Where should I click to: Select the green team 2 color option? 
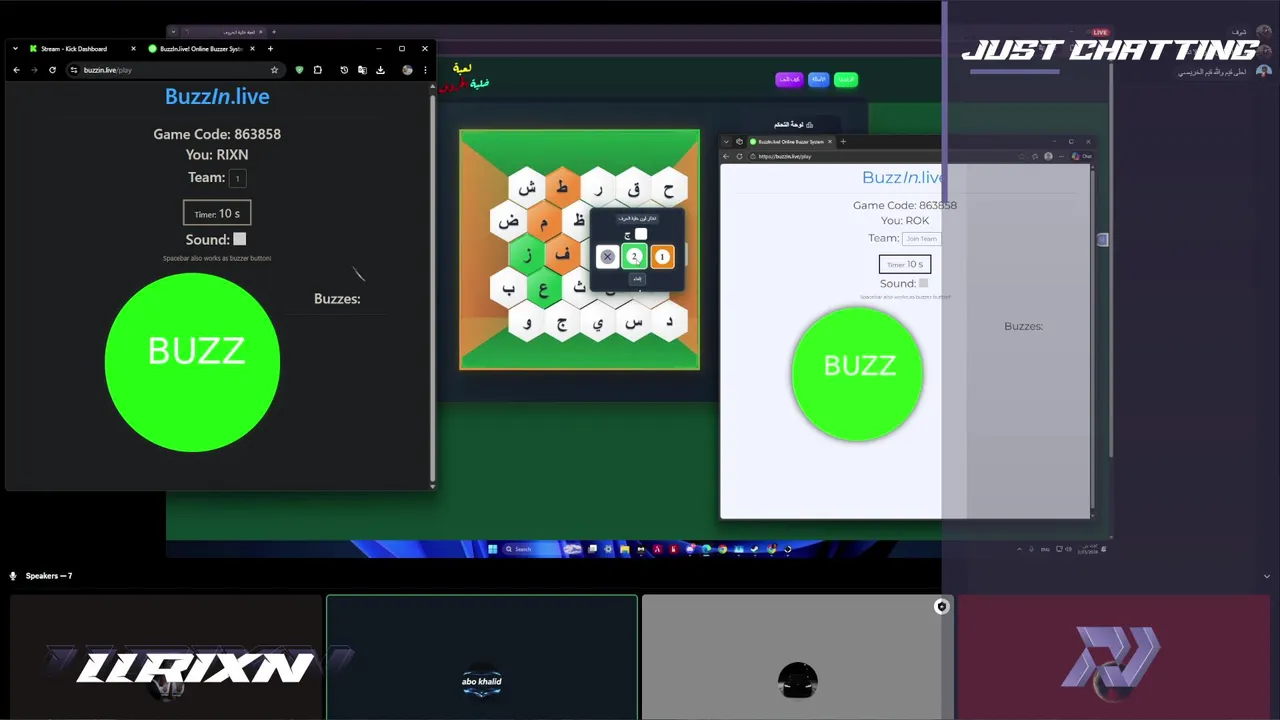point(634,257)
